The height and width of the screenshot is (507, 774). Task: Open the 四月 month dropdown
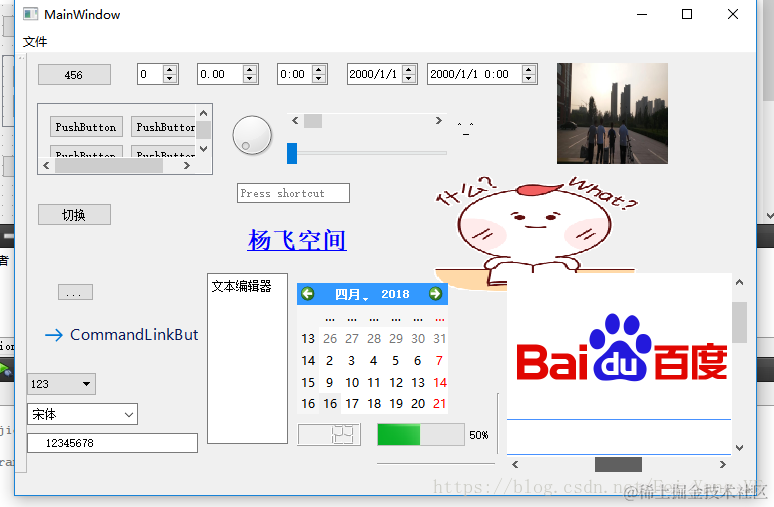tap(351, 294)
